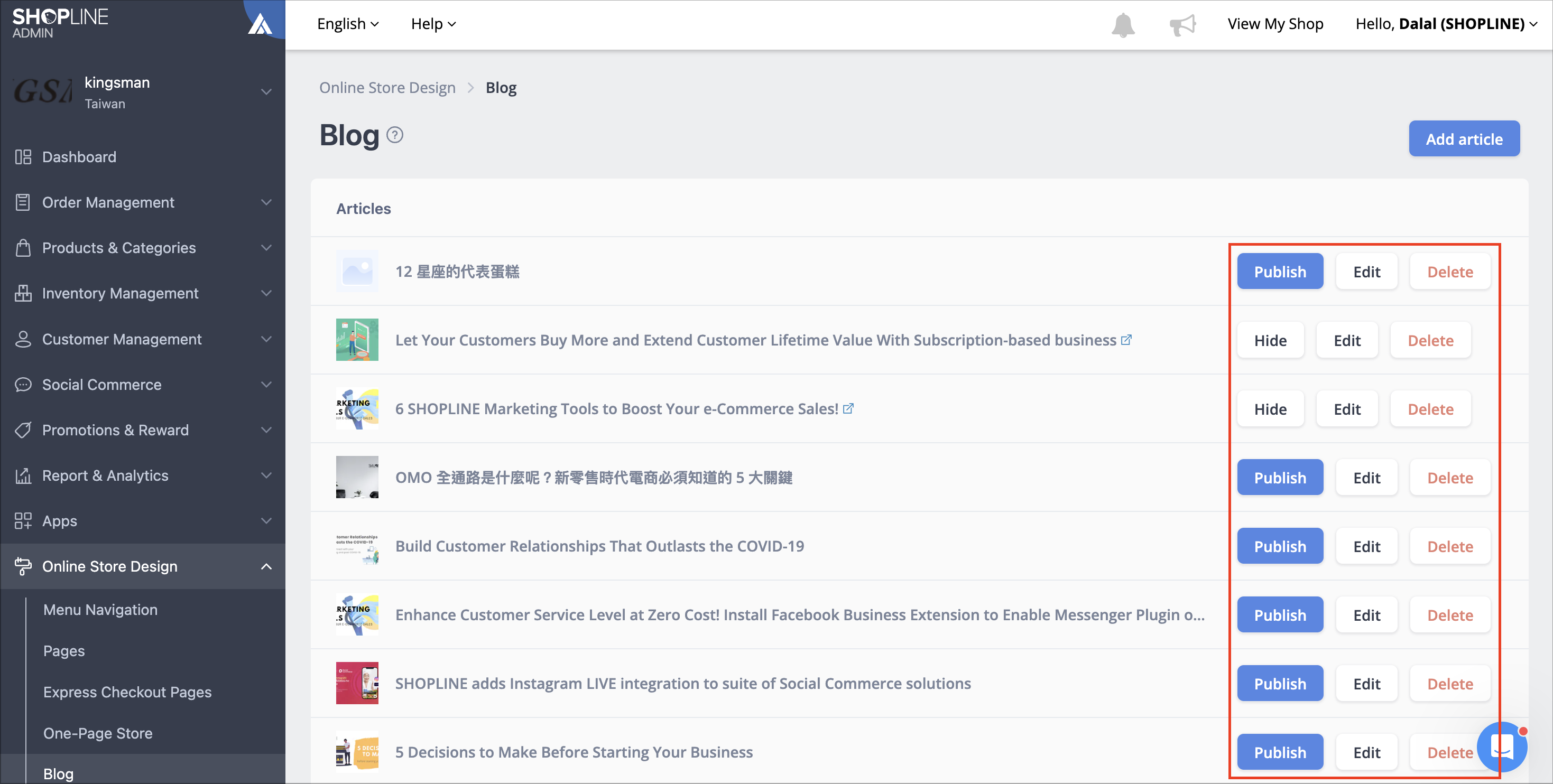Open external link icon beside Subscription-based business article

pyautogui.click(x=1125, y=340)
